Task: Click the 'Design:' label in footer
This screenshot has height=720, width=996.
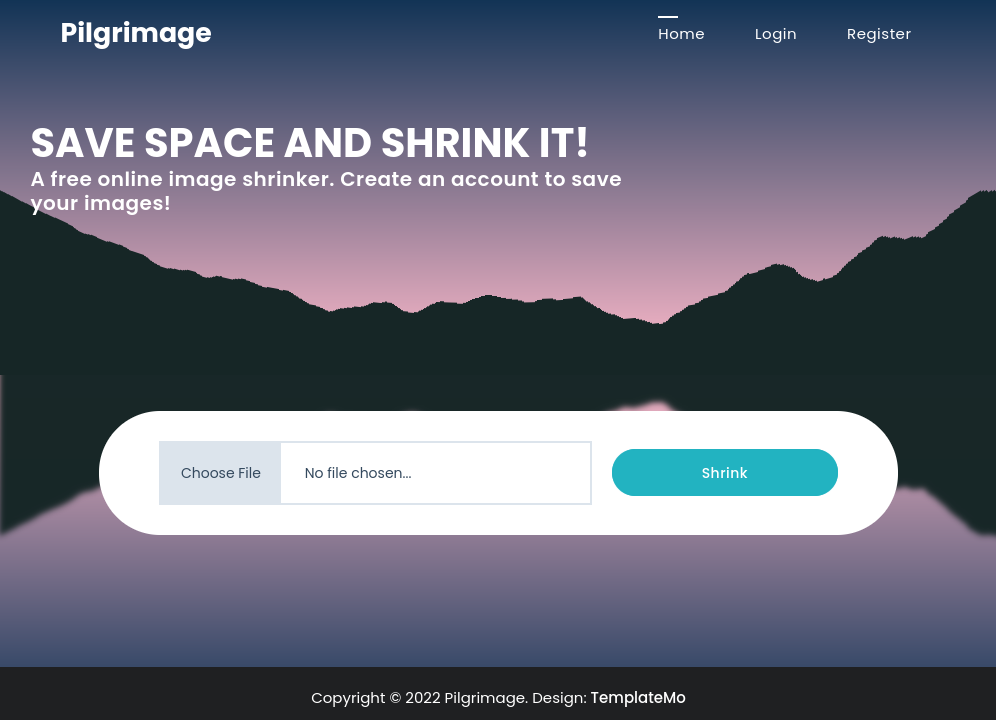Action: tap(559, 698)
